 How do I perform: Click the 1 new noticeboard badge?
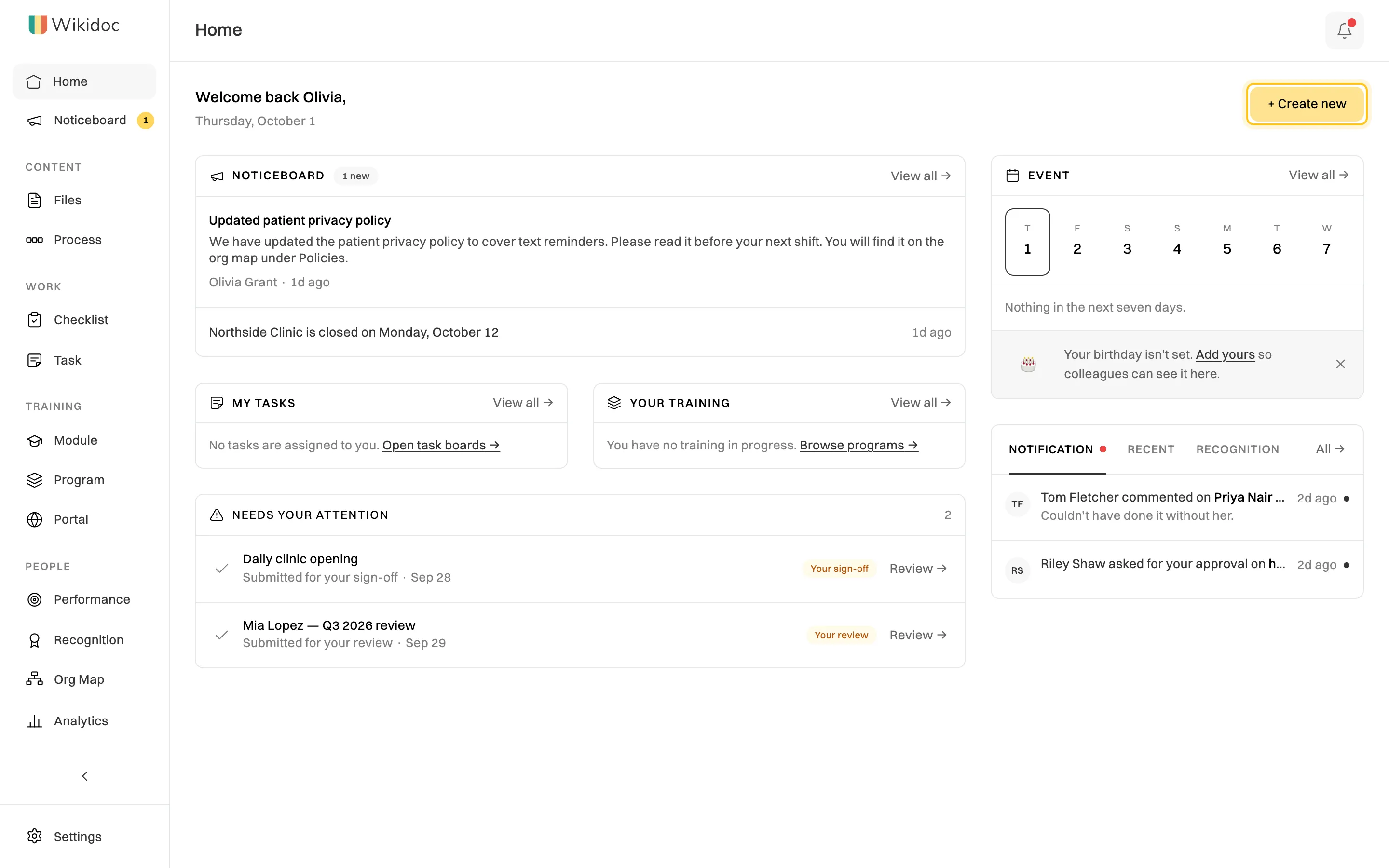356,176
